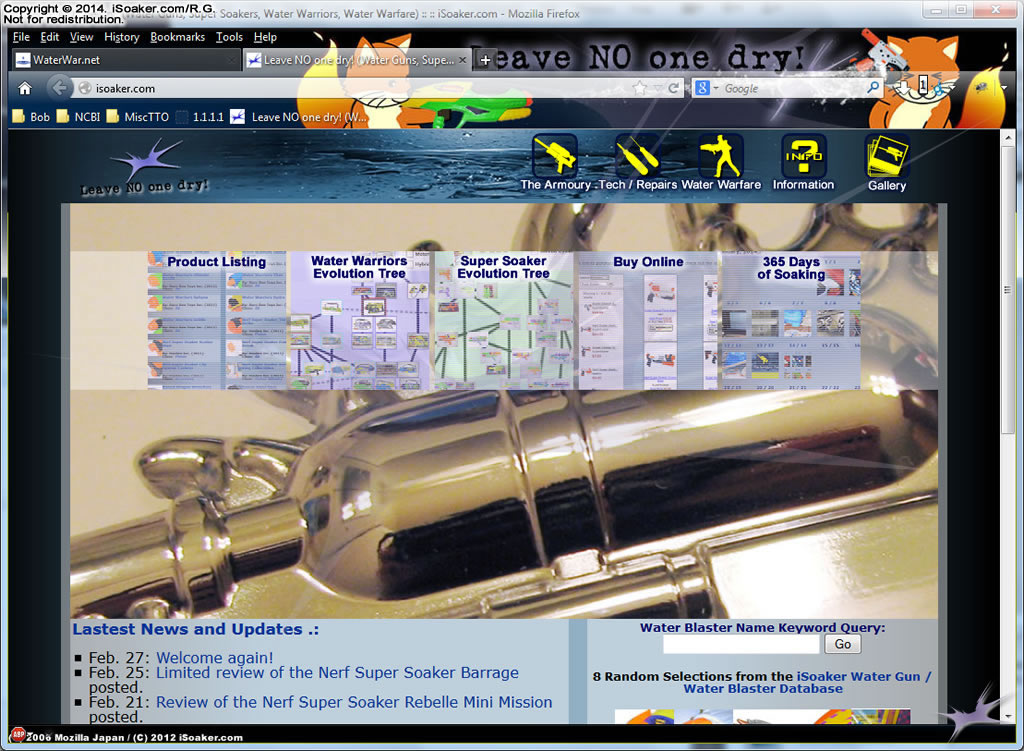This screenshot has height=751, width=1024.
Task: Bookmark this page with the star icon
Action: pos(640,88)
